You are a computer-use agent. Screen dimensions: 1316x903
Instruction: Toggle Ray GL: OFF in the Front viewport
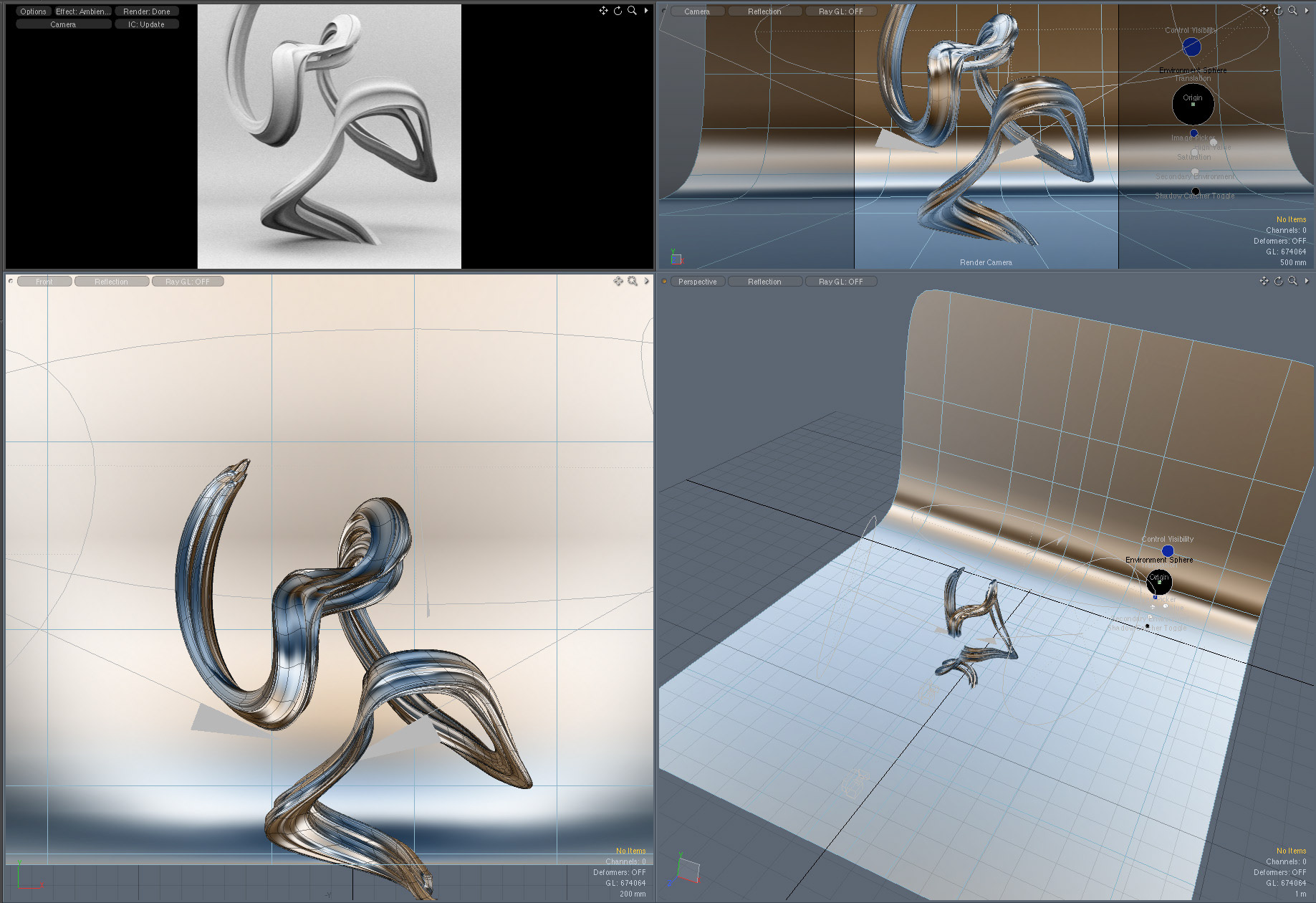[x=188, y=282]
